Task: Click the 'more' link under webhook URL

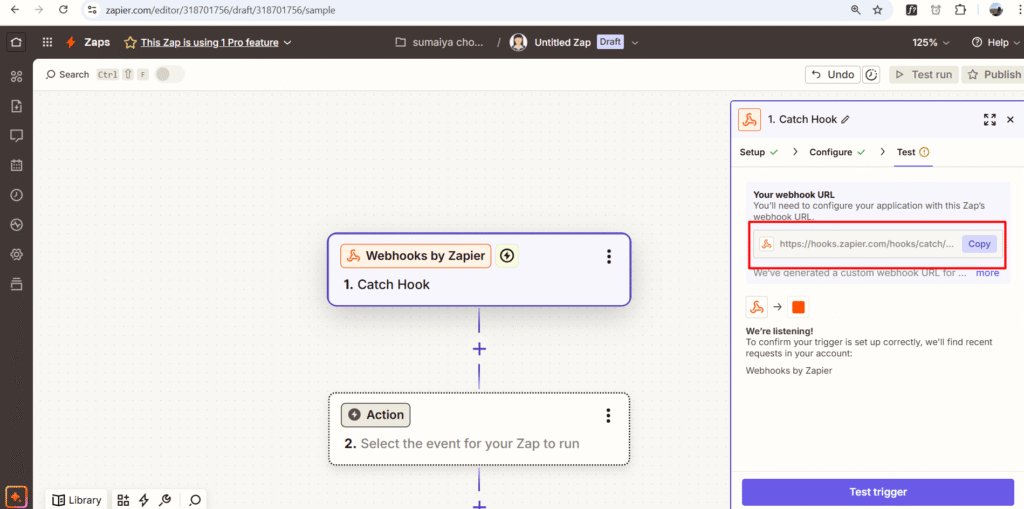Action: (987, 272)
